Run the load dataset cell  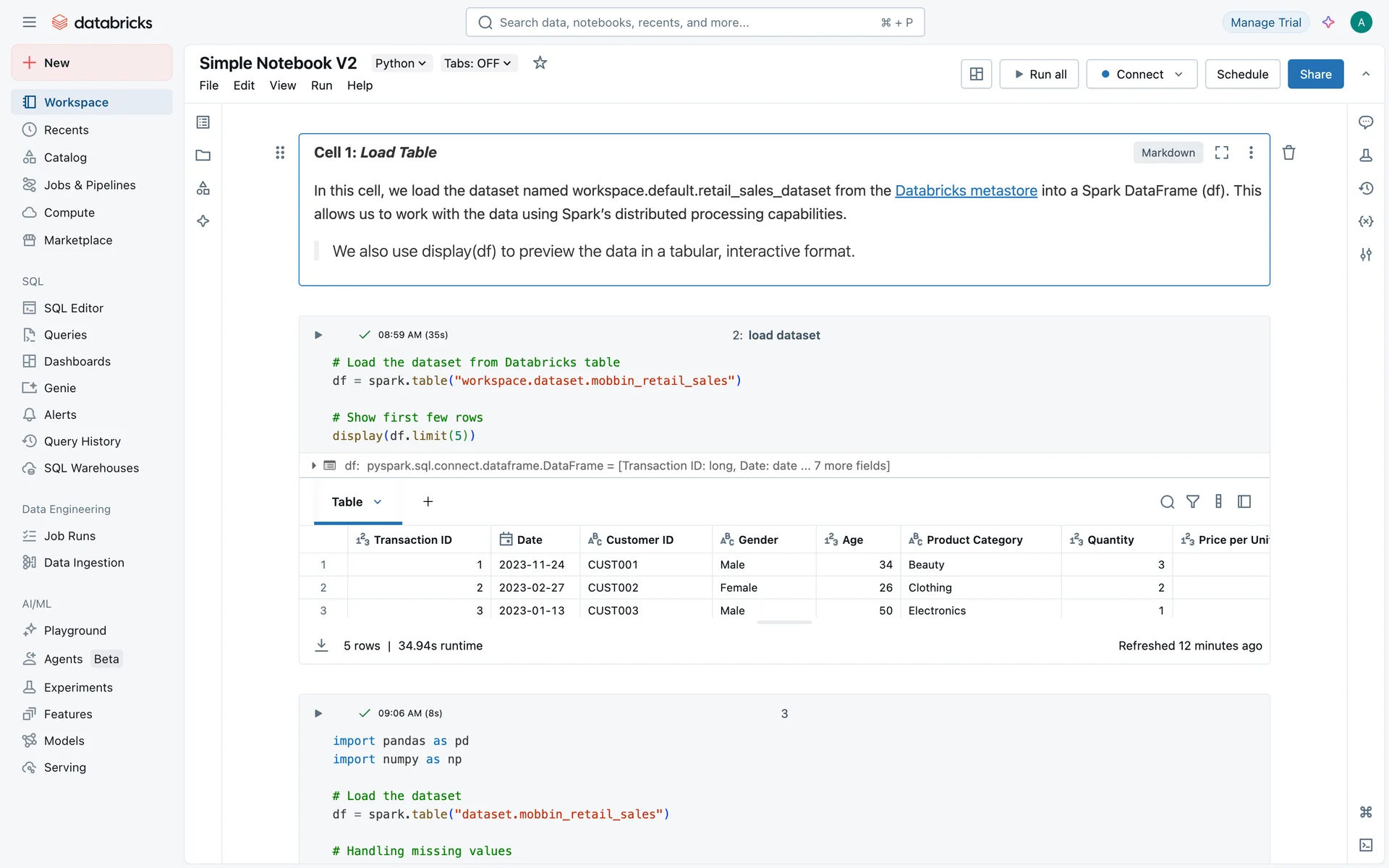318,335
